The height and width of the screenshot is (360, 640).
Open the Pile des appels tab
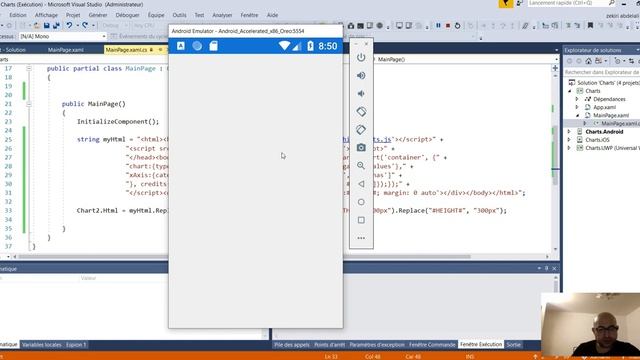point(292,345)
